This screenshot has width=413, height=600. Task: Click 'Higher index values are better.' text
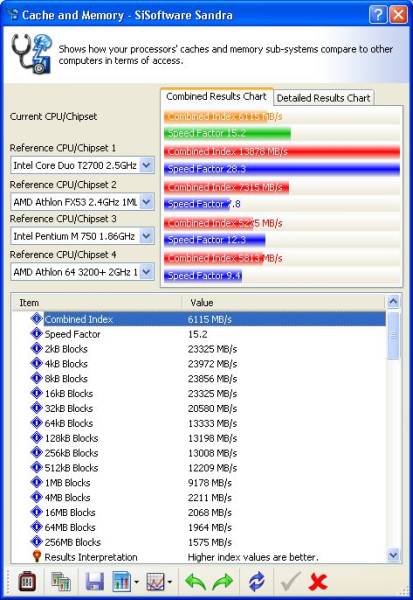point(253,557)
